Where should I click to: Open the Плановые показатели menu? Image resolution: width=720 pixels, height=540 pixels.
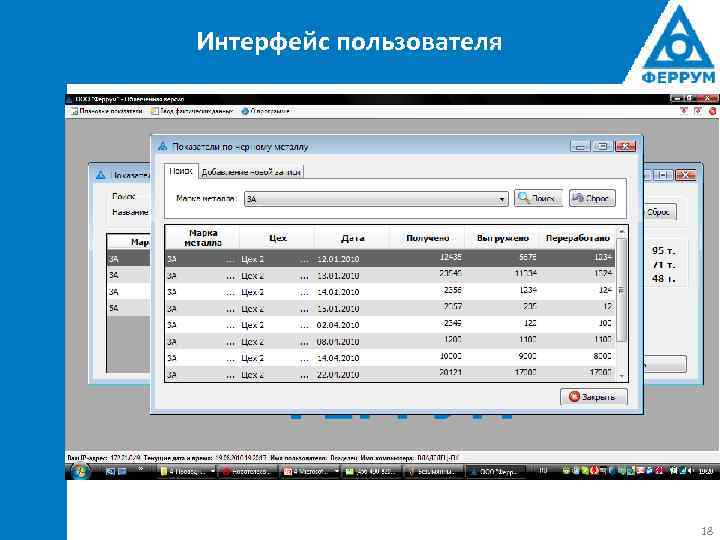(x=107, y=111)
